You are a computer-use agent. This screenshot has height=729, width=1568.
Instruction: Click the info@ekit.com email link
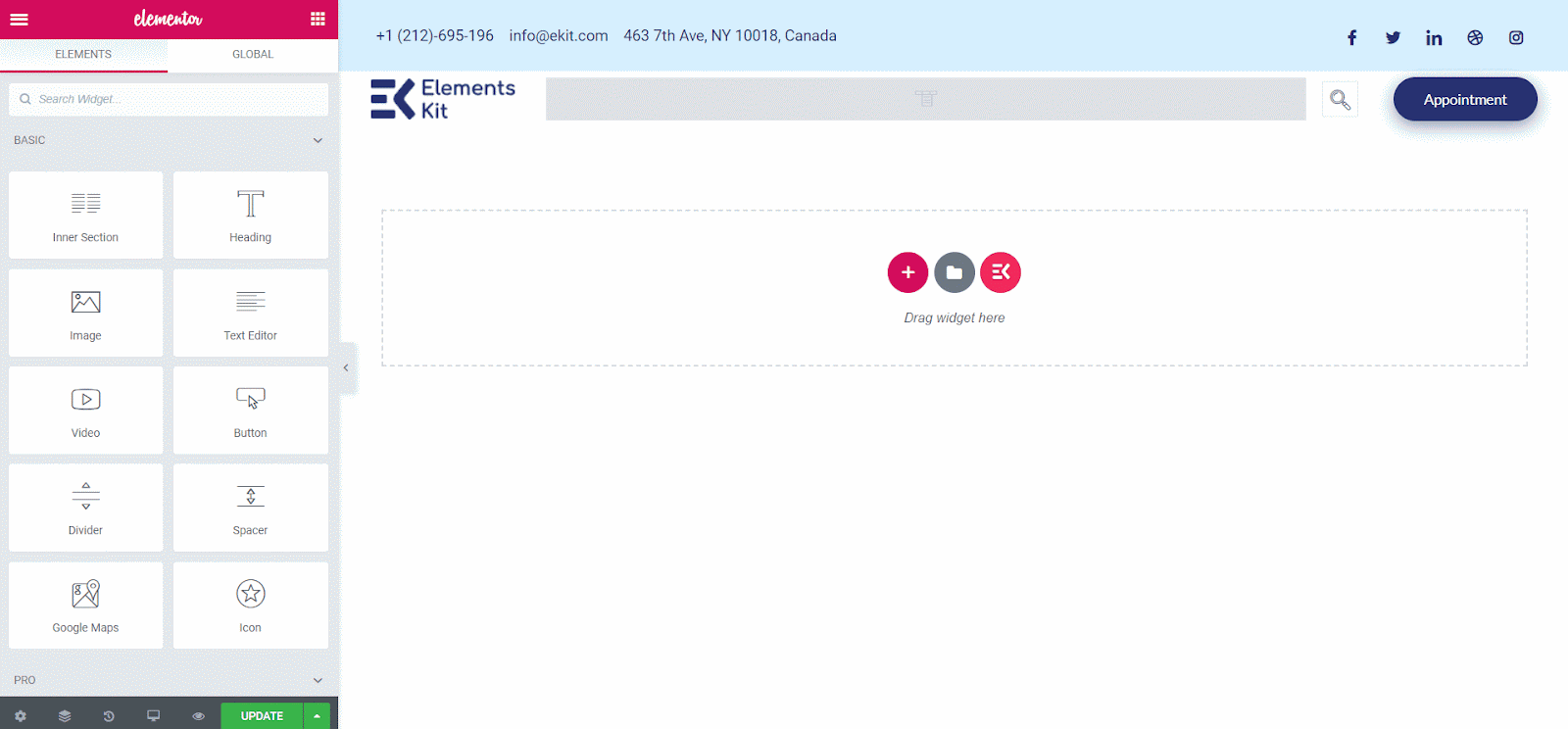(559, 35)
